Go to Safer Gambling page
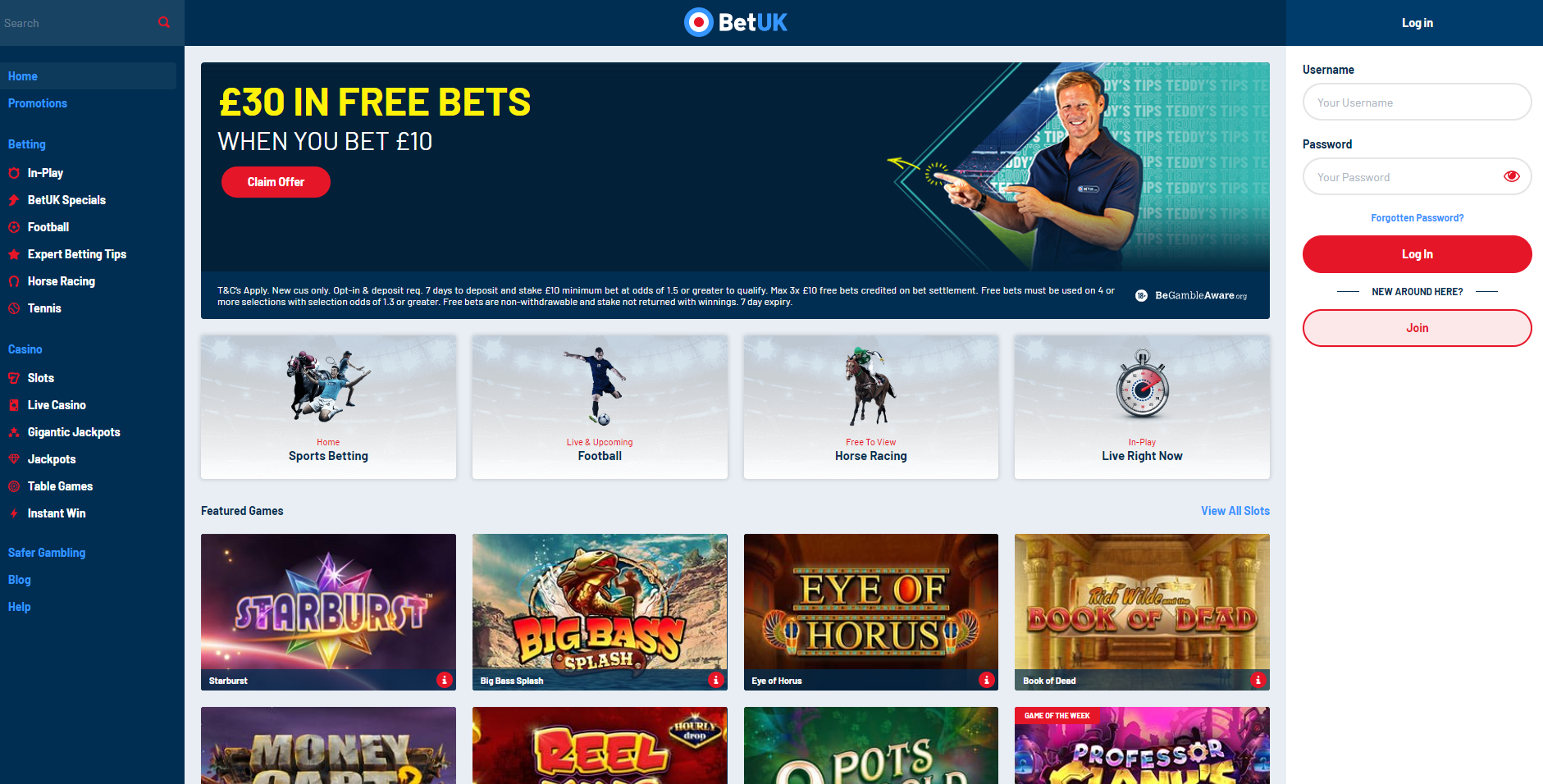Viewport: 1543px width, 784px height. (x=47, y=553)
